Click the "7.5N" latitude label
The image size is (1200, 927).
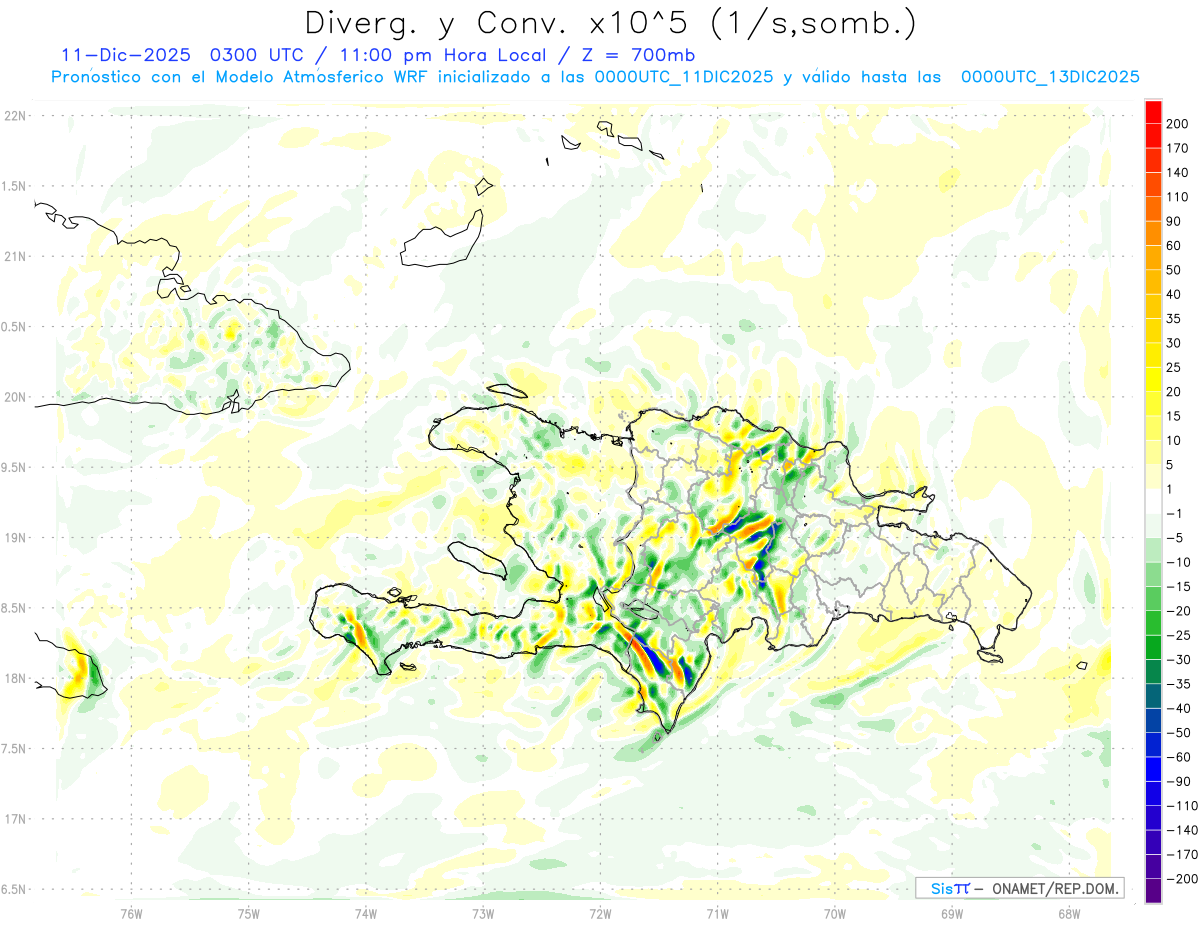pos(14,749)
